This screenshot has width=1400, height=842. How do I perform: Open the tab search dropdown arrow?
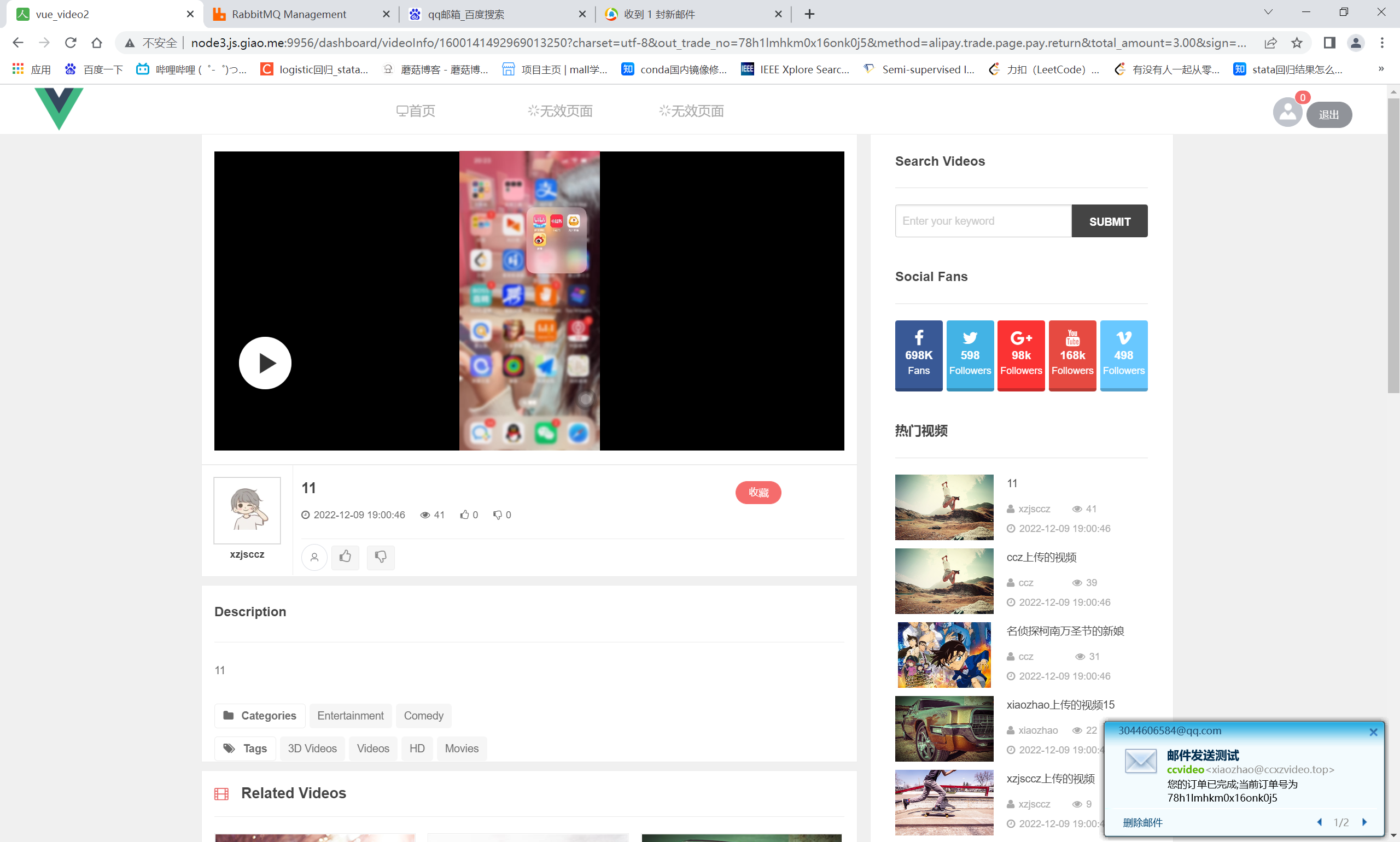click(1268, 12)
